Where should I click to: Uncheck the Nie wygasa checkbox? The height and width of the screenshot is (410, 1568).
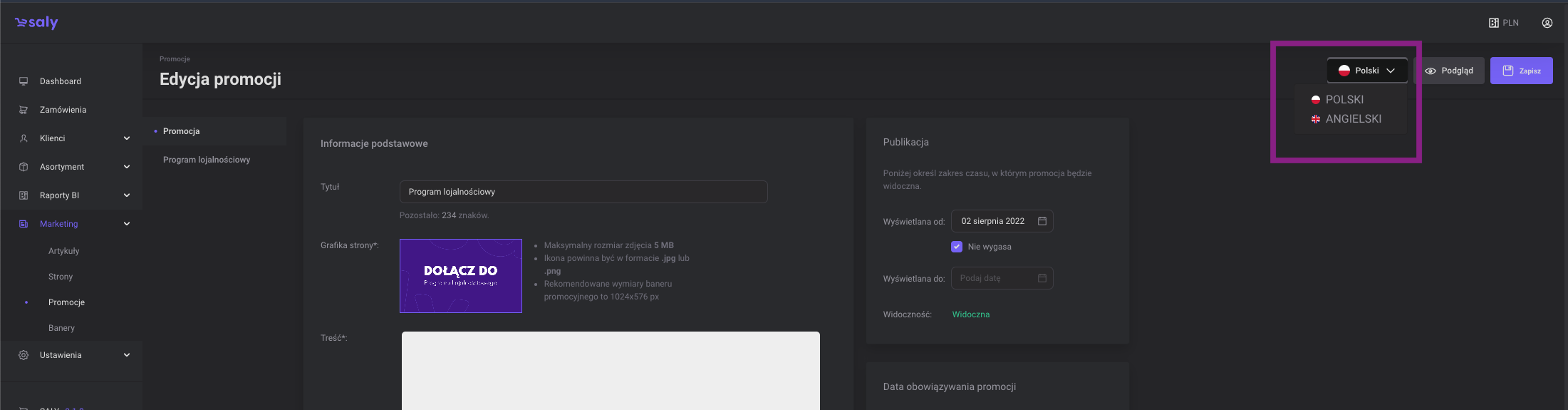click(957, 247)
